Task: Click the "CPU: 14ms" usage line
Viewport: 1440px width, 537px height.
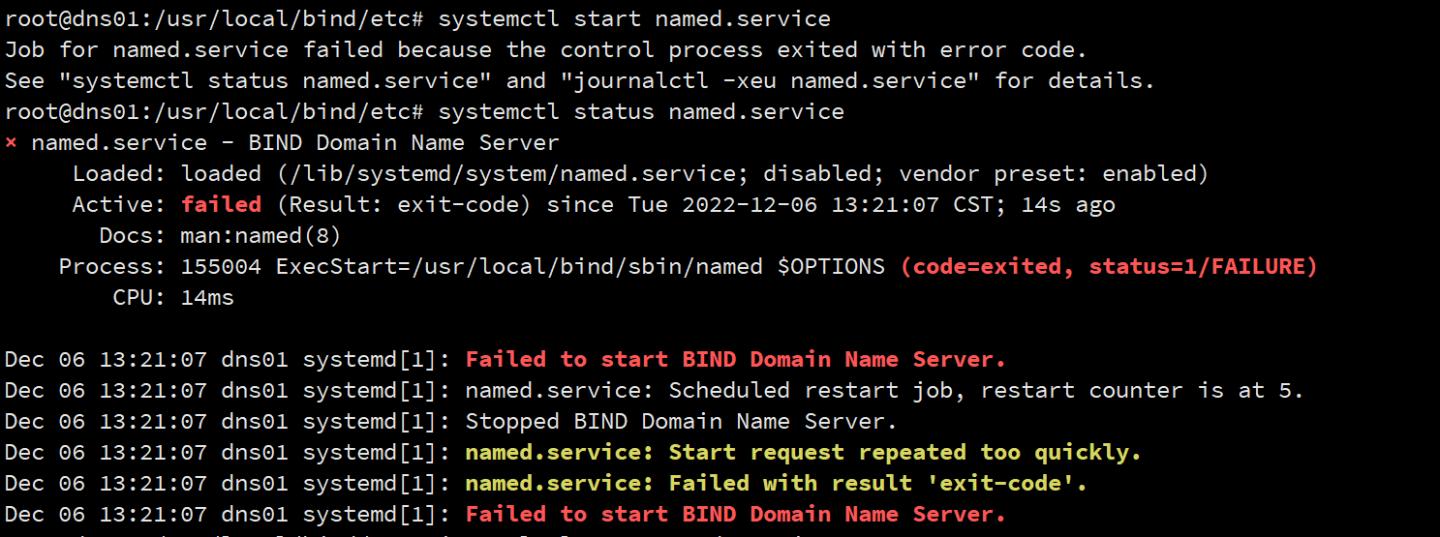Action: click(173, 298)
